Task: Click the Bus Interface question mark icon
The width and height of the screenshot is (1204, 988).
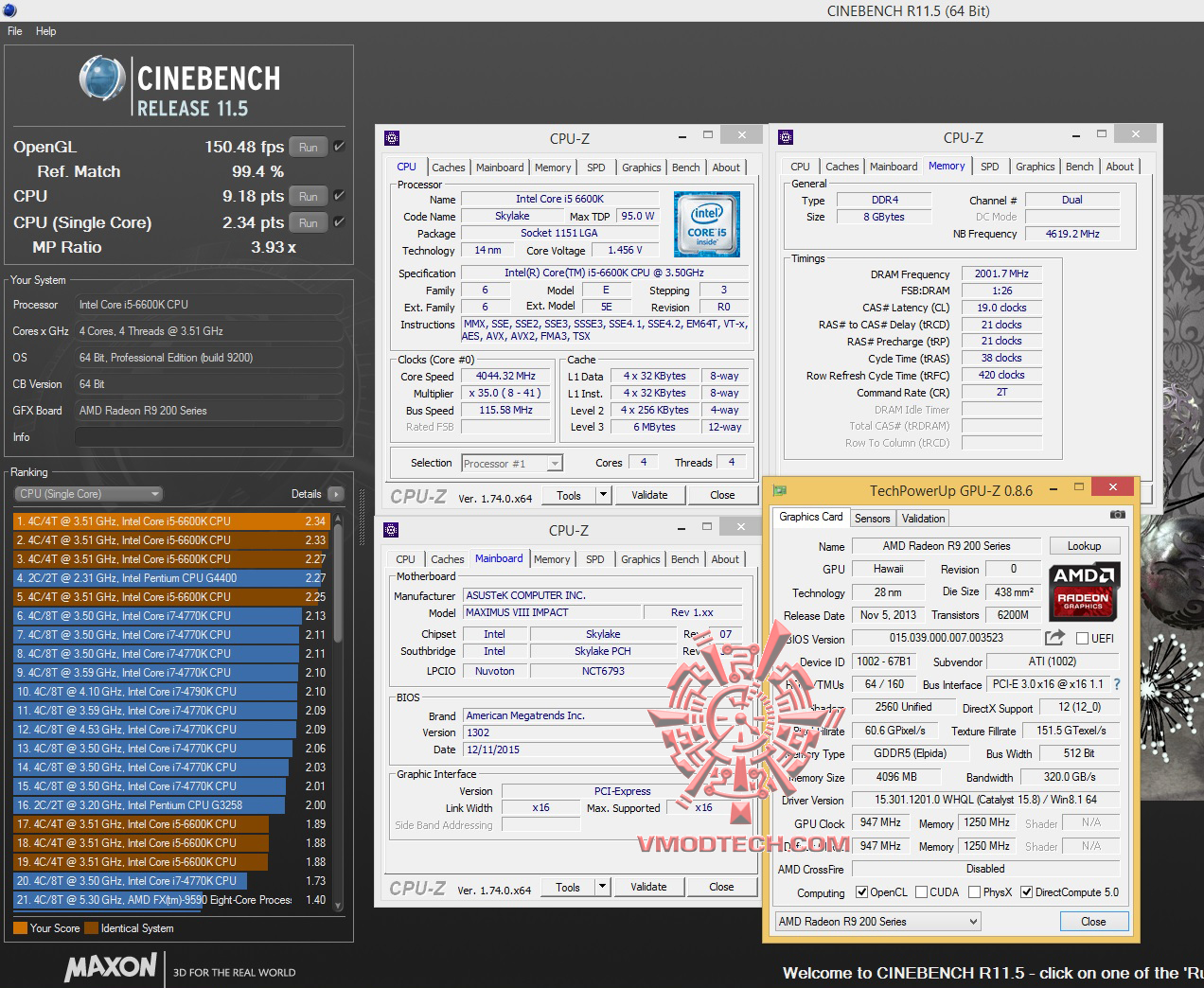Action: click(1117, 684)
